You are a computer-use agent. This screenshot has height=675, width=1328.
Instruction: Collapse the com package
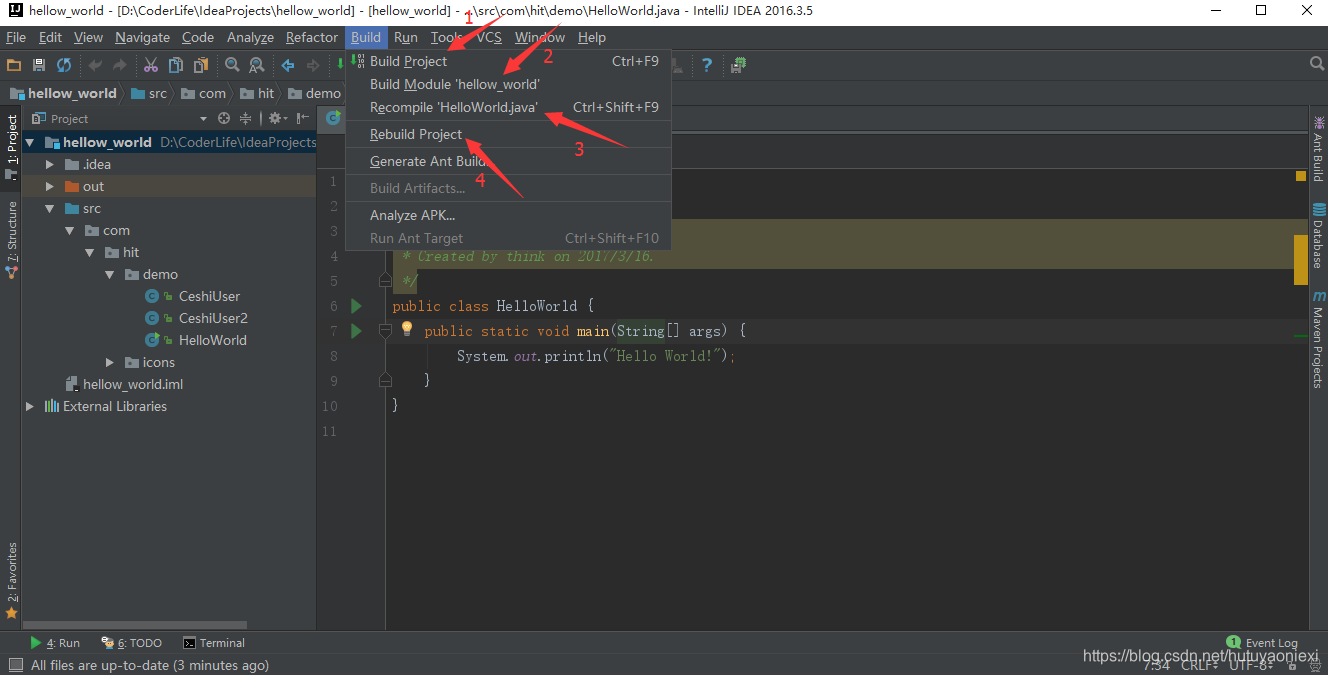(70, 230)
